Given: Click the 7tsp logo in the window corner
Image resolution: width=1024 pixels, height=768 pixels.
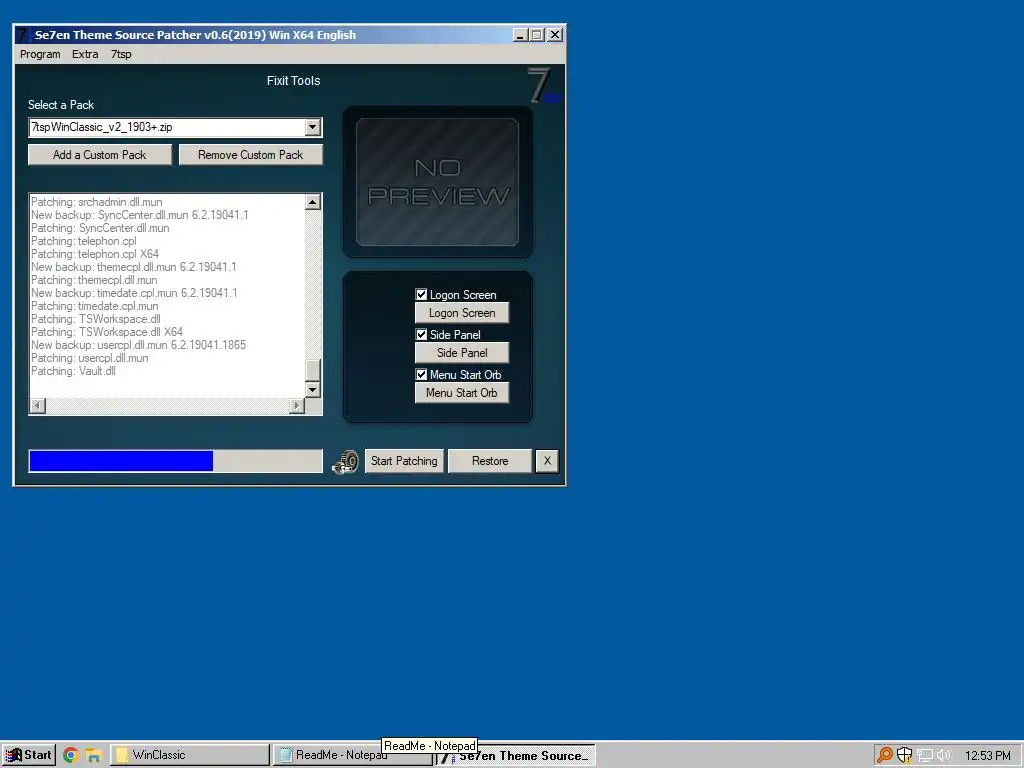Looking at the screenshot, I should coord(543,86).
